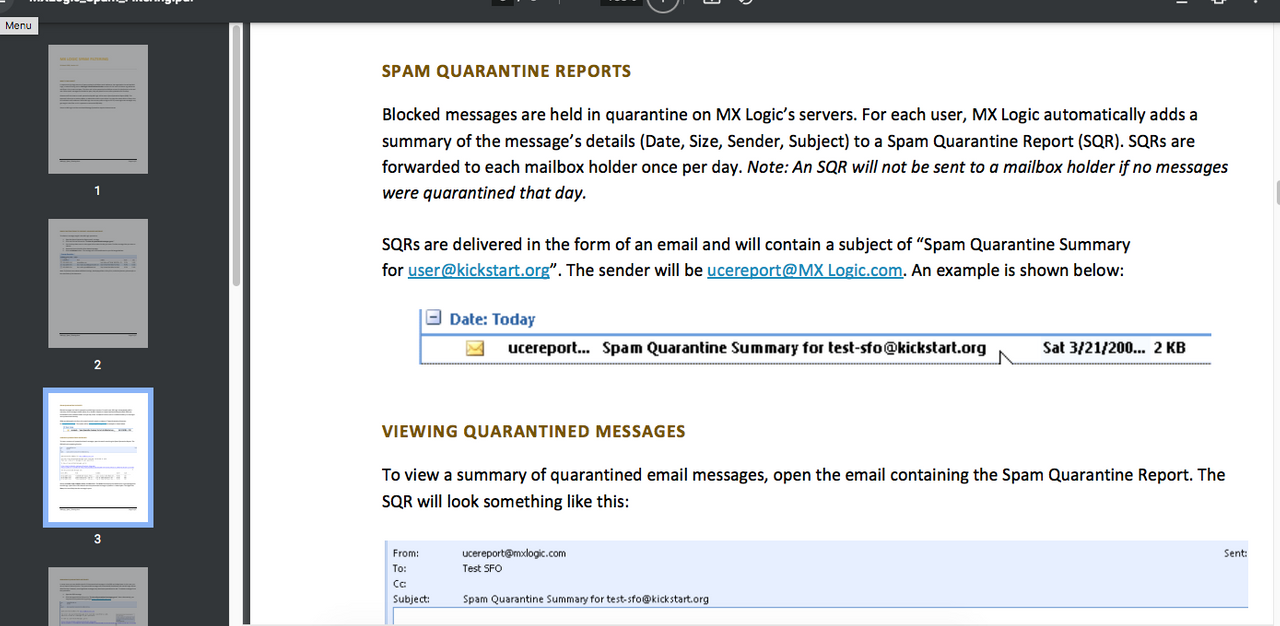Open page 2 thumbnail in sidebar
This screenshot has width=1280, height=626.
coord(98,283)
